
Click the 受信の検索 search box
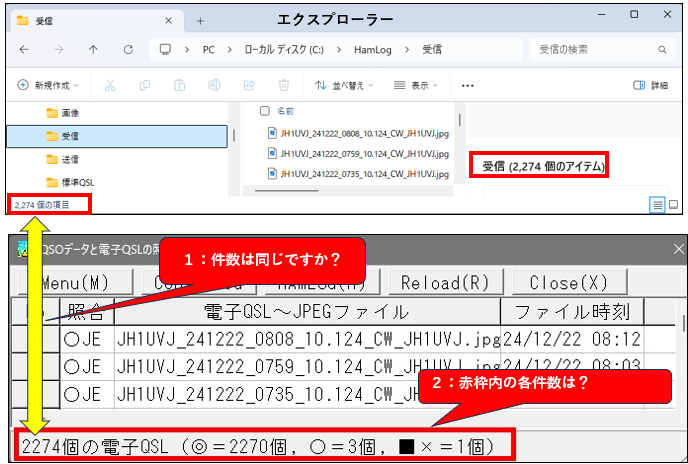click(x=600, y=49)
